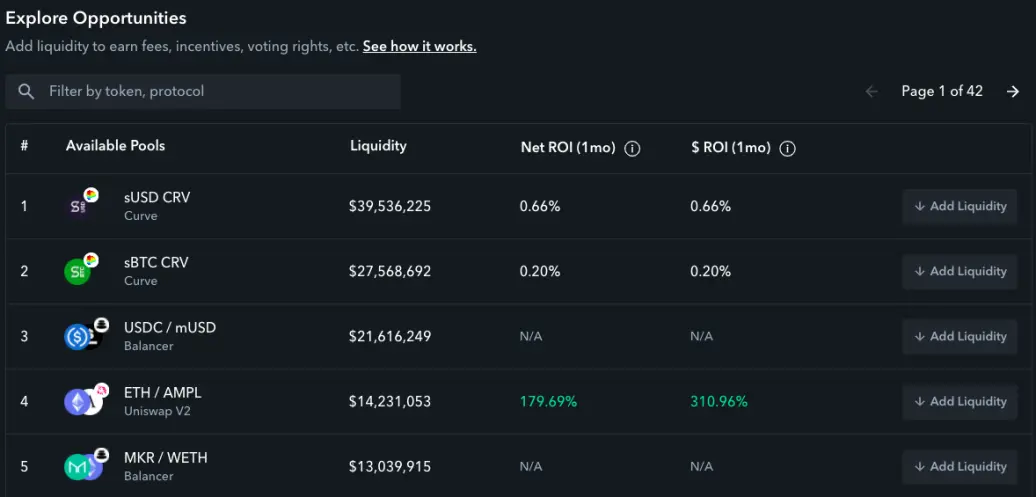Viewport: 1036px width, 497px height.
Task: Click the MKR / WETH token icon
Action: click(86, 465)
